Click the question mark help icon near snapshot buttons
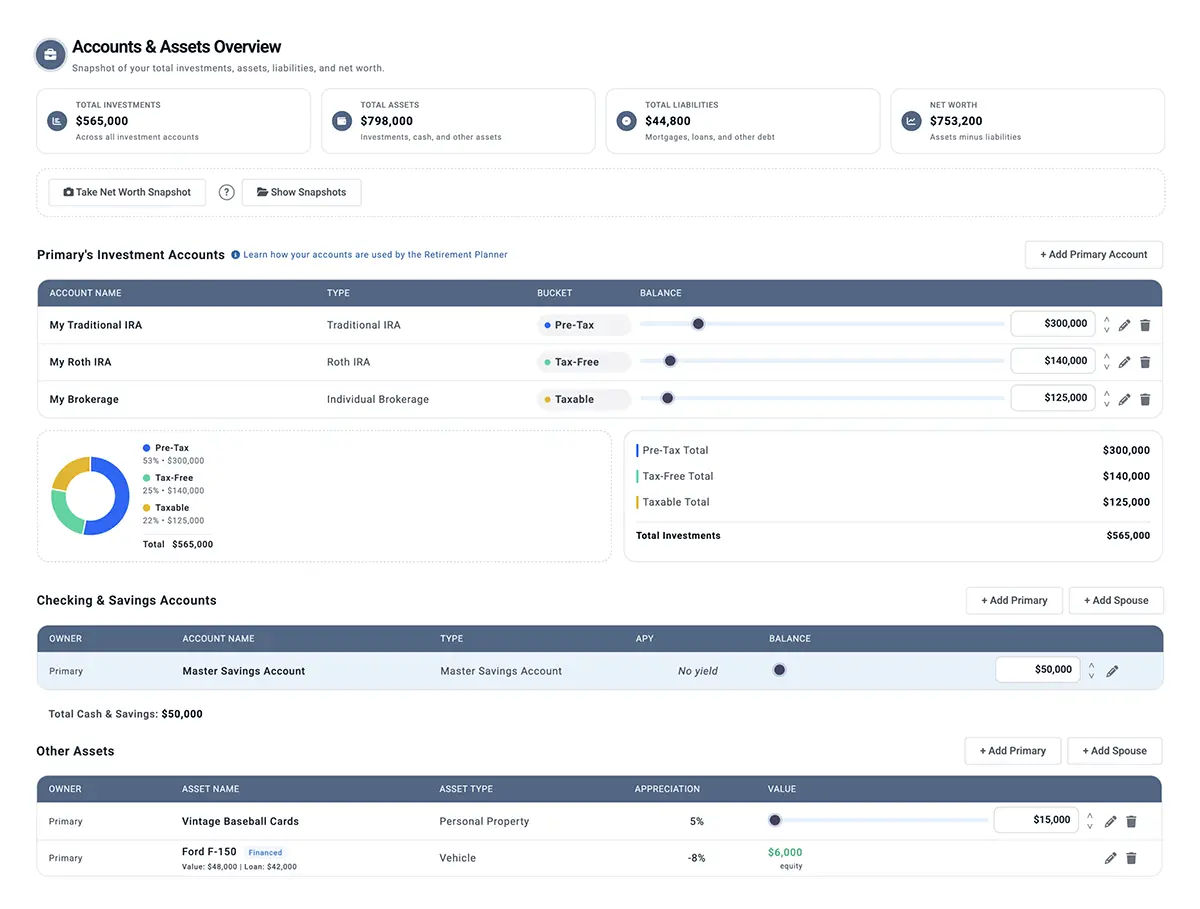This screenshot has height=909, width=1200. coord(226,192)
